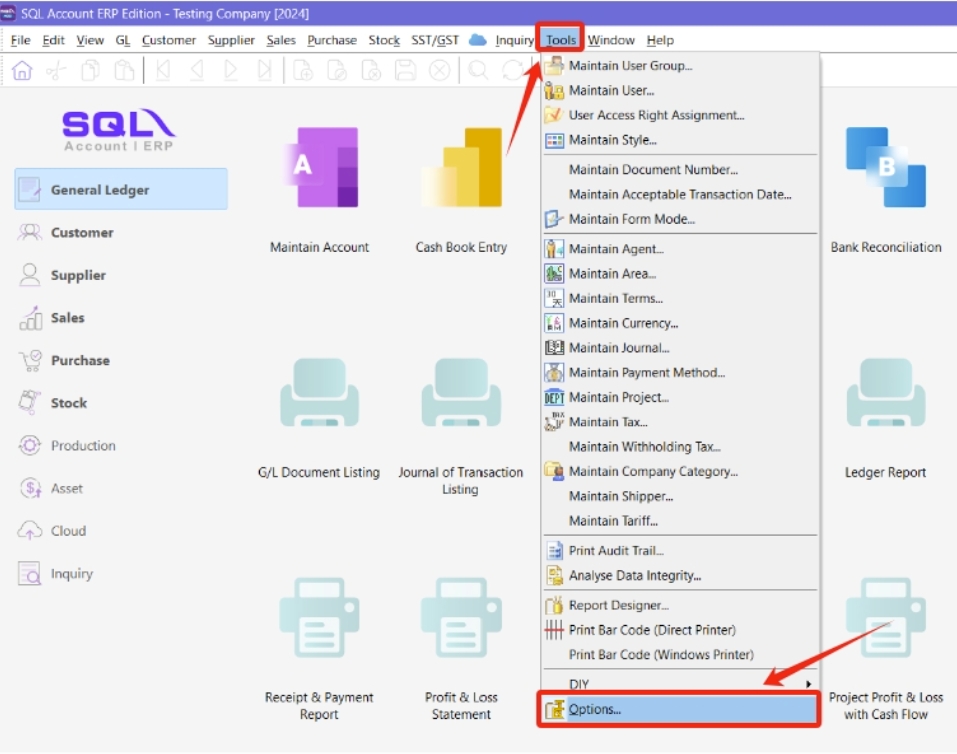957x754 pixels.
Task: Open the Maintain Account module icon
Action: click(x=319, y=168)
